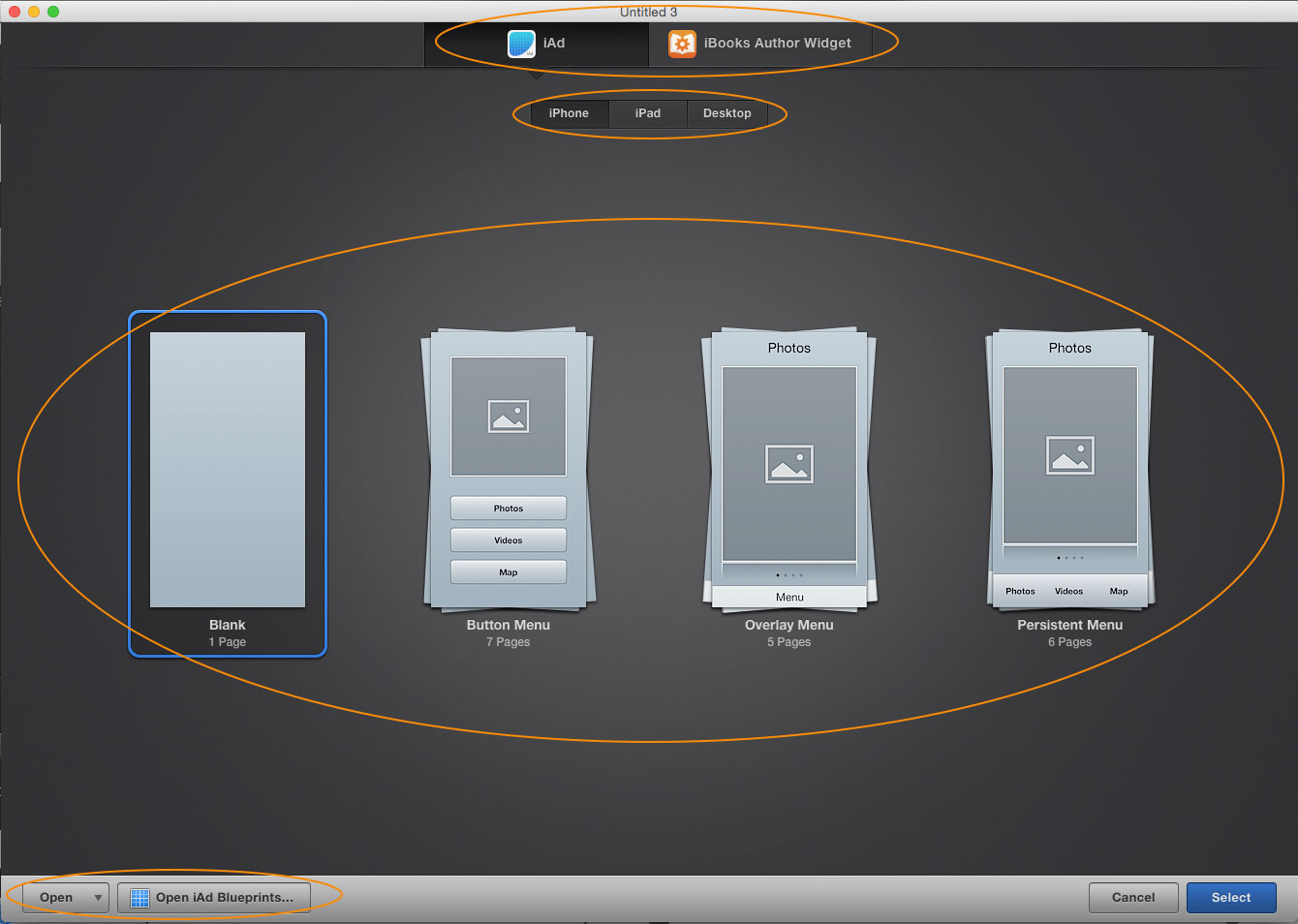Minimize the window with the yellow button

tap(34, 12)
